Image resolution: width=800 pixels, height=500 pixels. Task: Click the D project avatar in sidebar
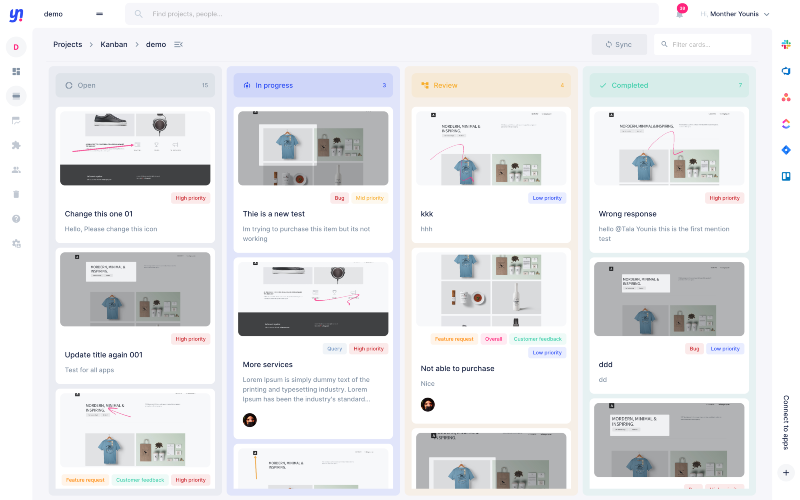pyautogui.click(x=16, y=47)
